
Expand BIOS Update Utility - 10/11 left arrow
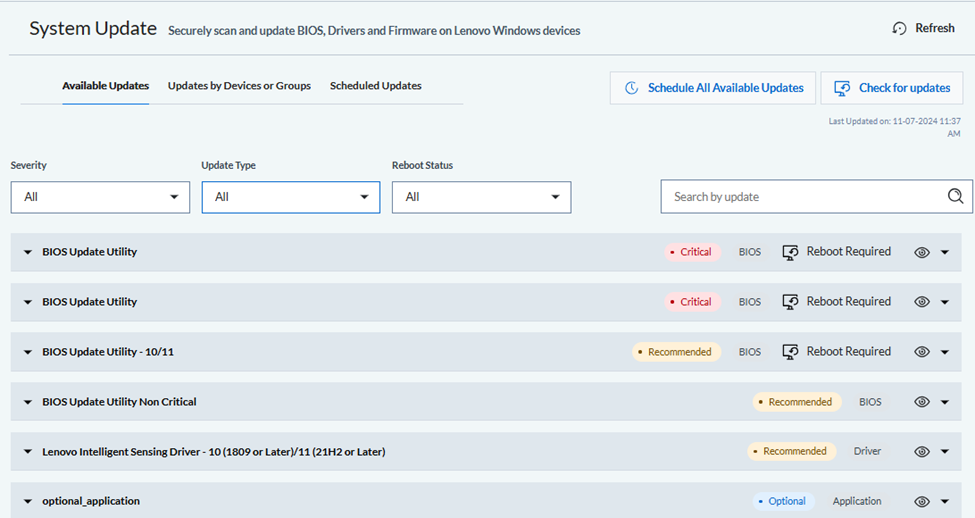pyautogui.click(x=27, y=352)
